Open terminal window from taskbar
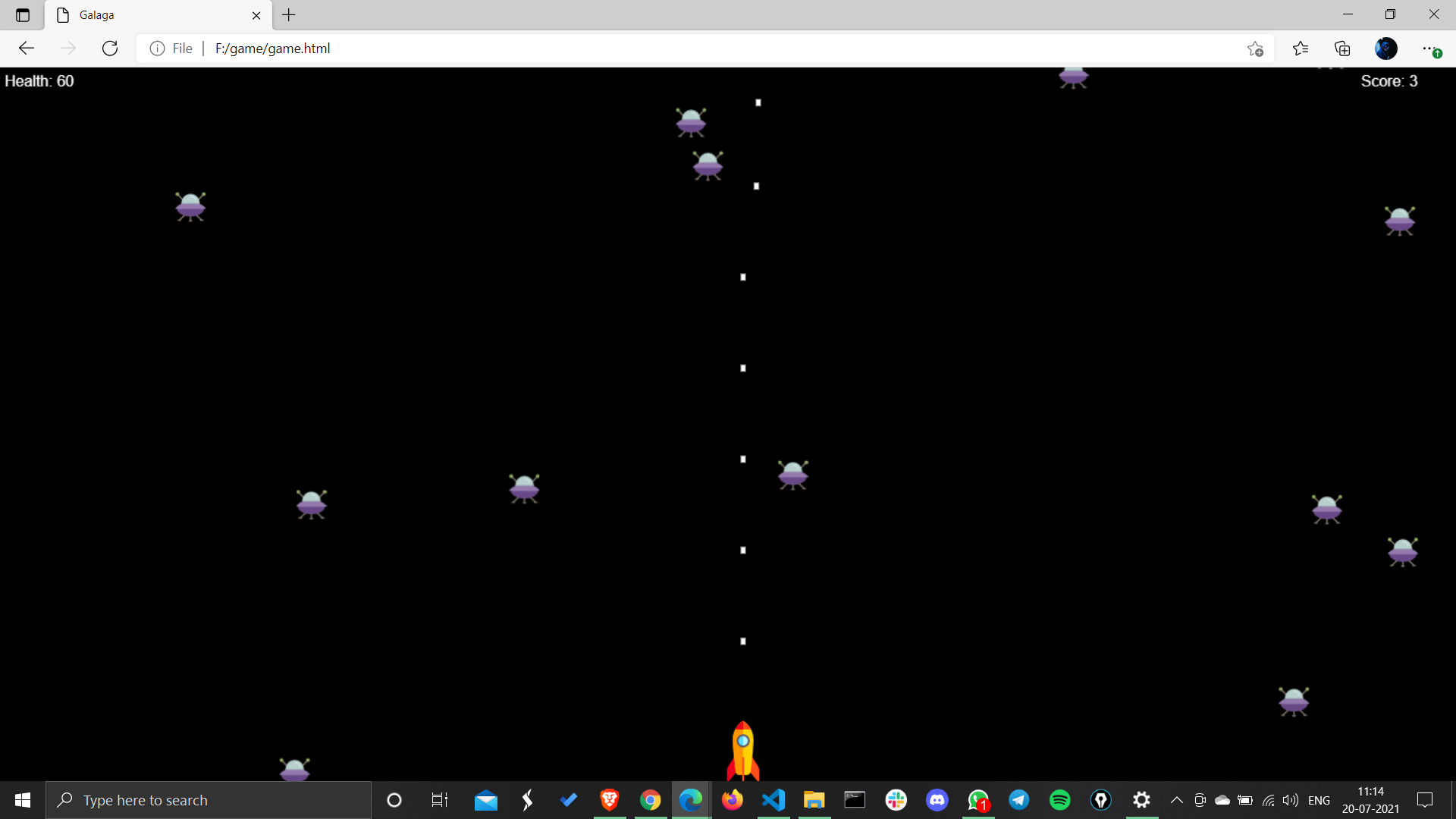 tap(855, 800)
